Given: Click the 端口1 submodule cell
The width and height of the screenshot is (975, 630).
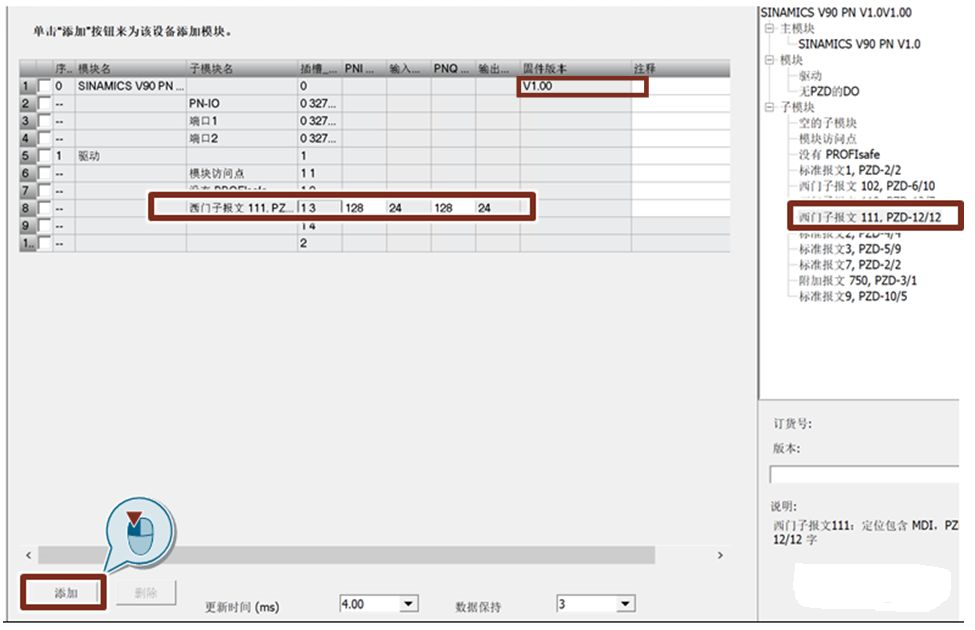Looking at the screenshot, I should [242, 121].
